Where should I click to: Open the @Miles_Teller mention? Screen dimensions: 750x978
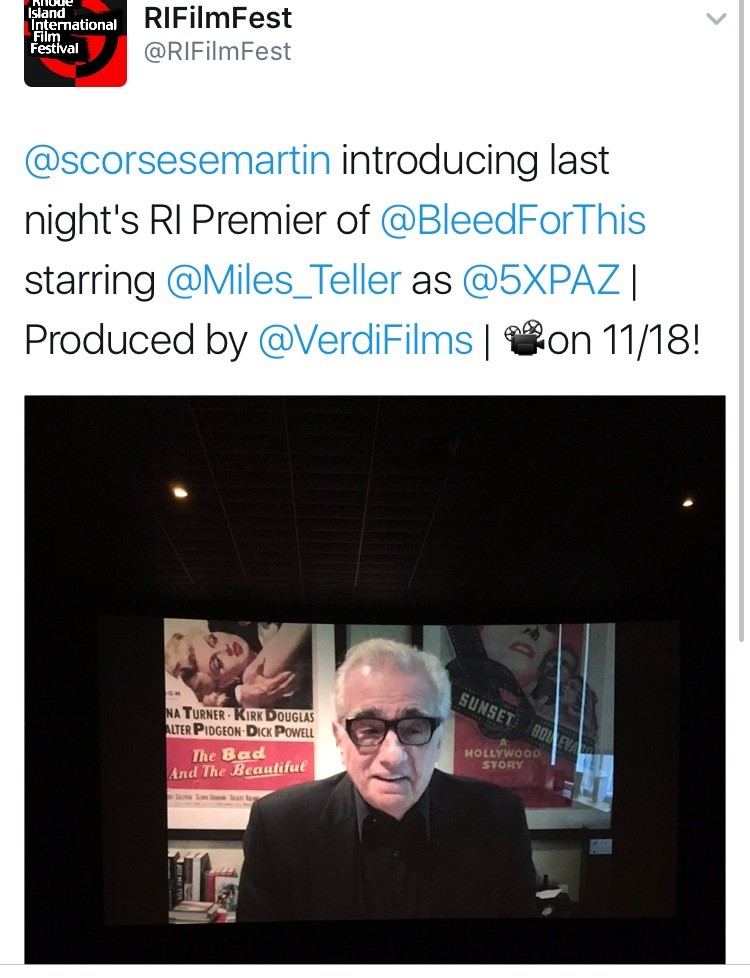[283, 280]
